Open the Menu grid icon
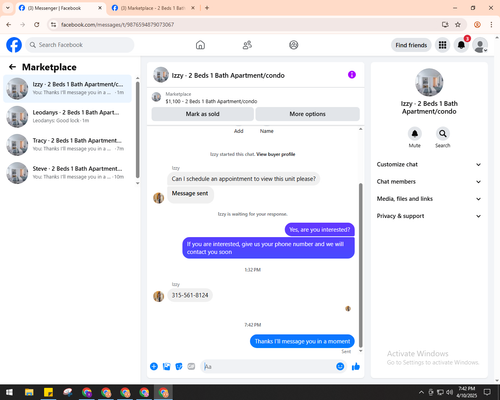The width and height of the screenshot is (500, 400). [442, 45]
